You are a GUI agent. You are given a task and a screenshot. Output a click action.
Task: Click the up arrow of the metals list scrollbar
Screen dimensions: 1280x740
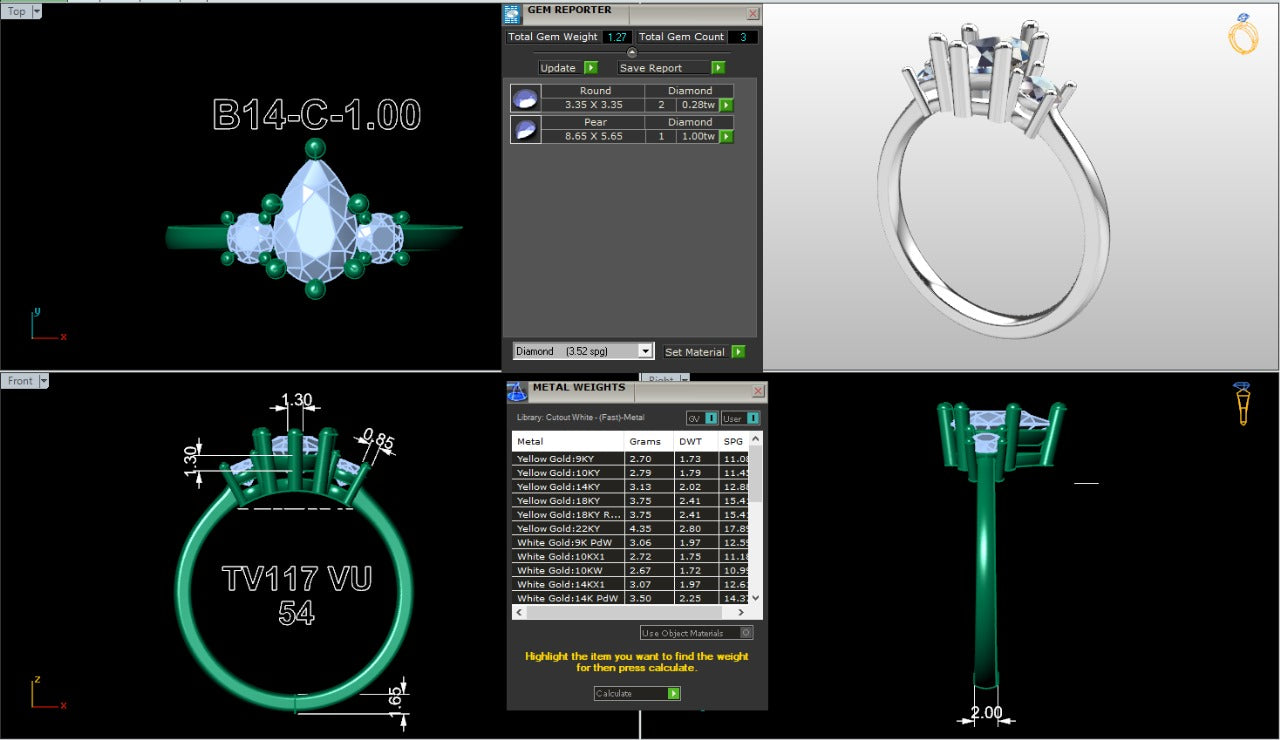(x=755, y=437)
